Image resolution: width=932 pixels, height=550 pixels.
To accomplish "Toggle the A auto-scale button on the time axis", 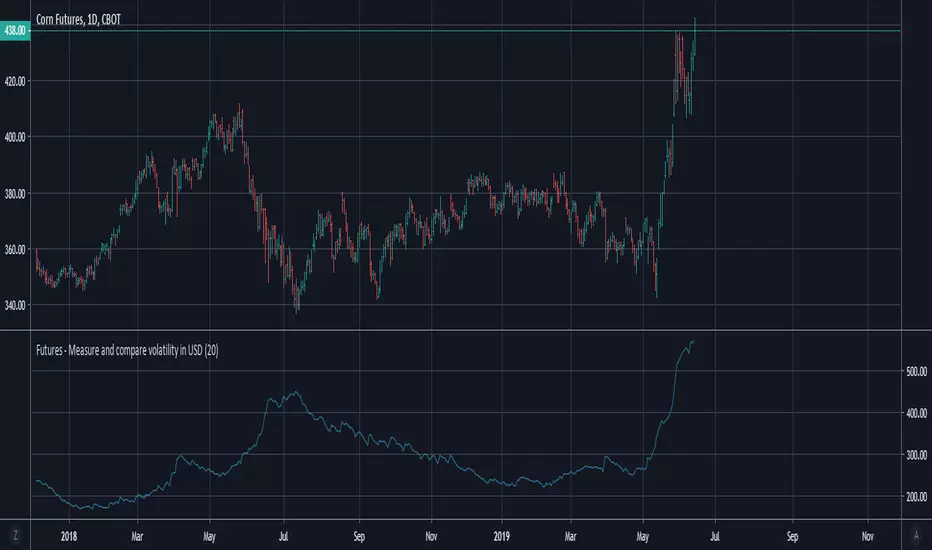I will [x=916, y=536].
